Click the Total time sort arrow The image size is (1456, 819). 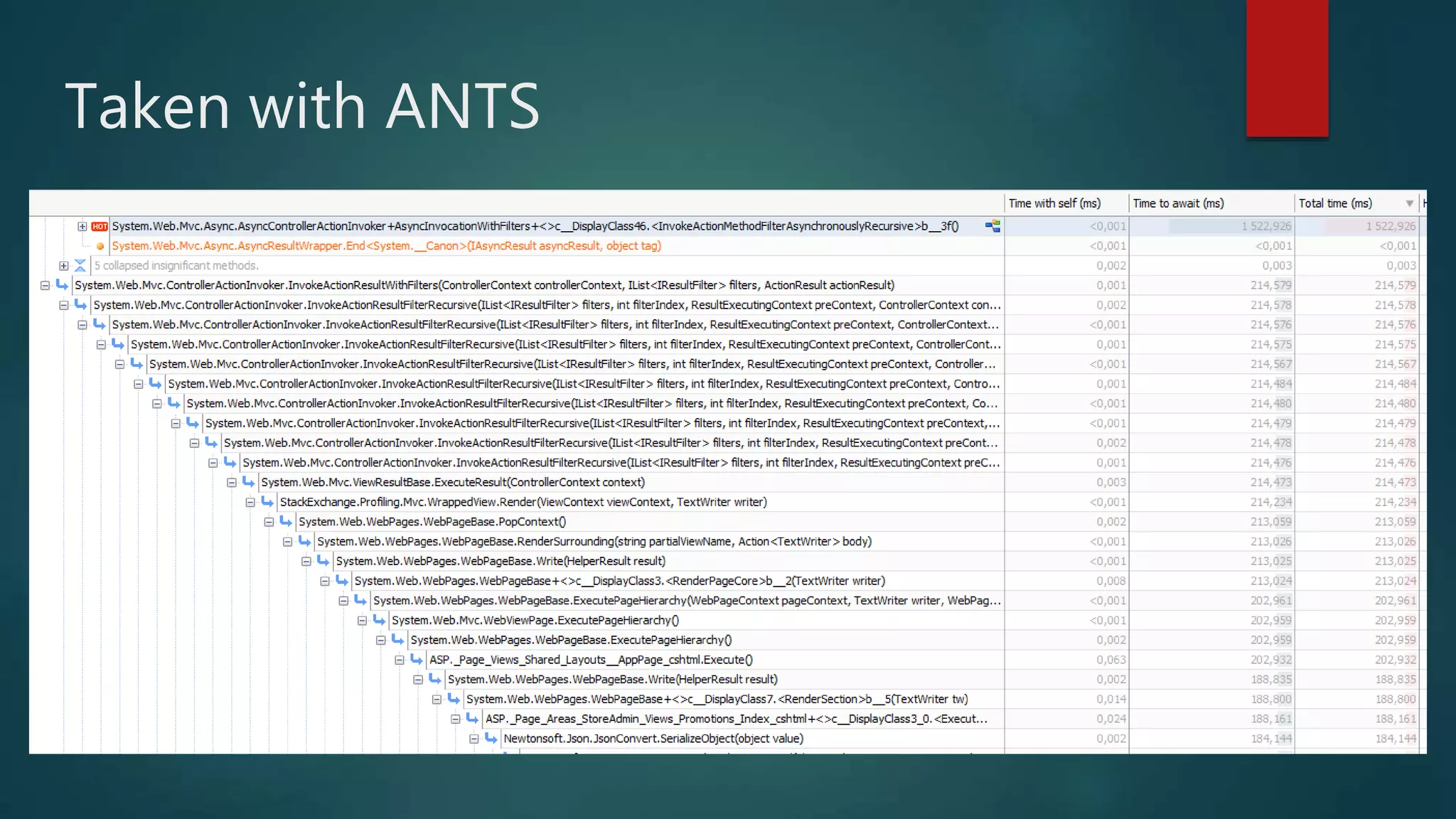(1409, 204)
